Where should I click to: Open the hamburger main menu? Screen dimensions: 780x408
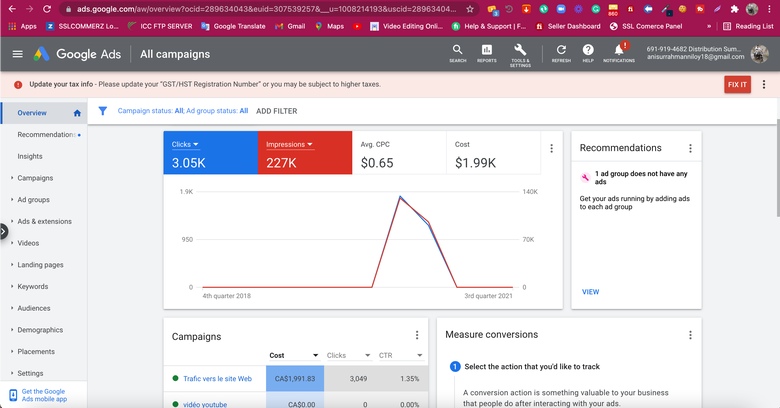(17, 54)
